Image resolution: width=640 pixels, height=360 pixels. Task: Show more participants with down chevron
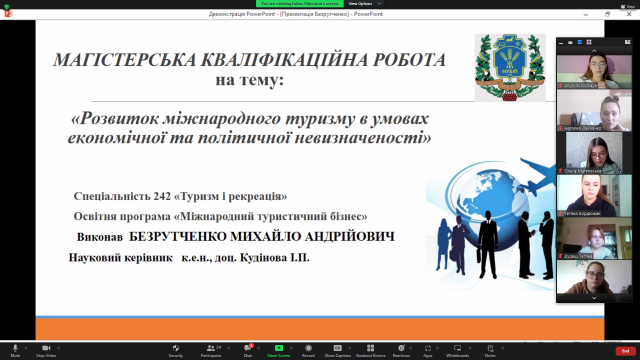[x=594, y=298]
